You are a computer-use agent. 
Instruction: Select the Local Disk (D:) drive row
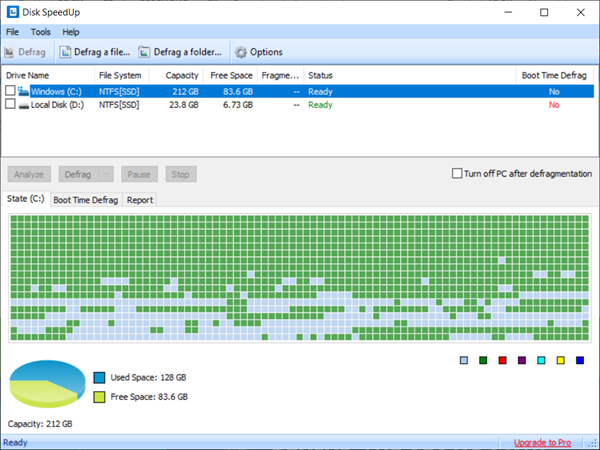298,105
